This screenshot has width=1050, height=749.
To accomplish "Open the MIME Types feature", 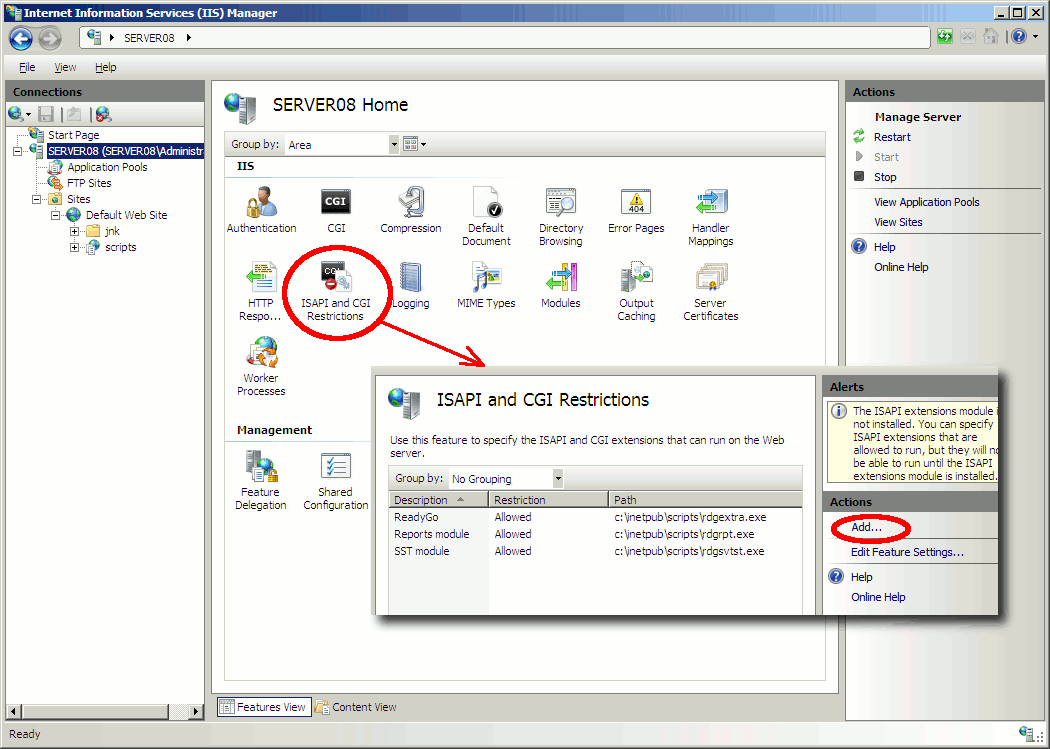I will [x=486, y=284].
